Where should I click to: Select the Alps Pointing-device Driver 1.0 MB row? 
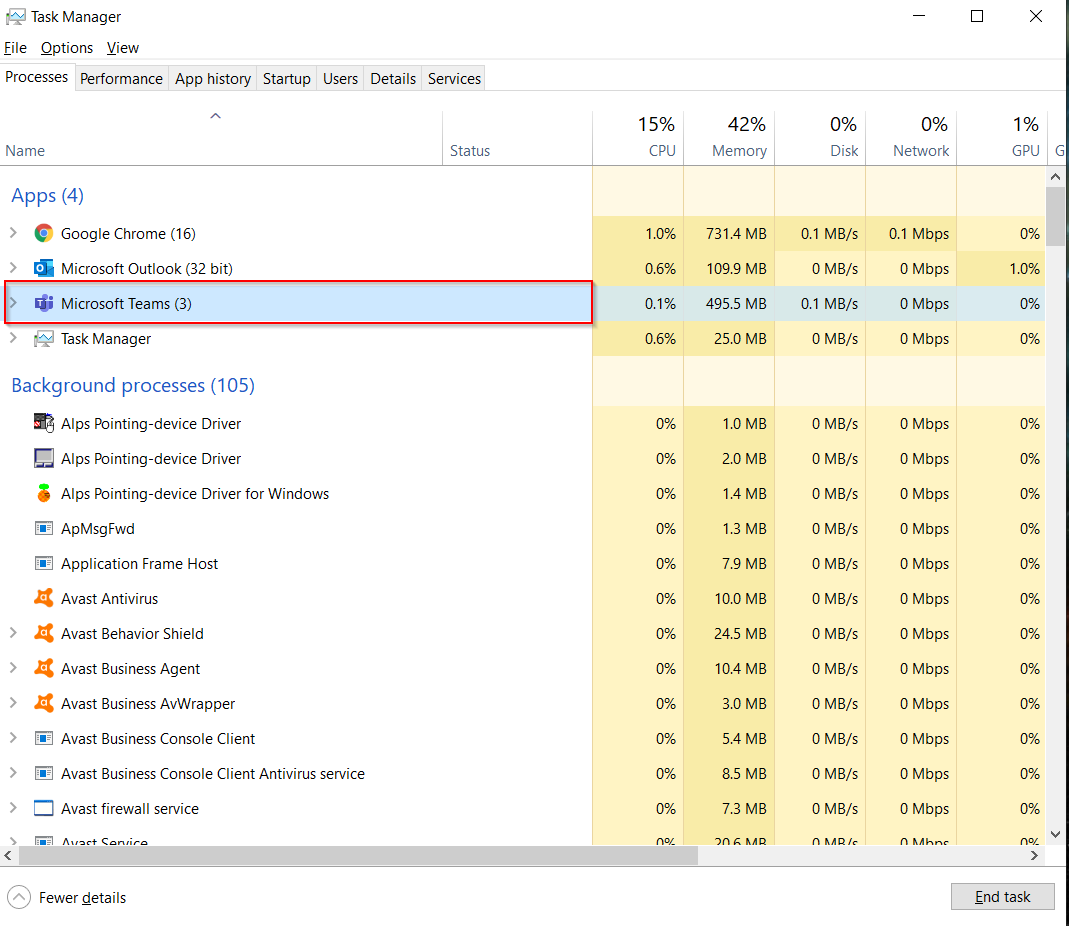(x=522, y=423)
